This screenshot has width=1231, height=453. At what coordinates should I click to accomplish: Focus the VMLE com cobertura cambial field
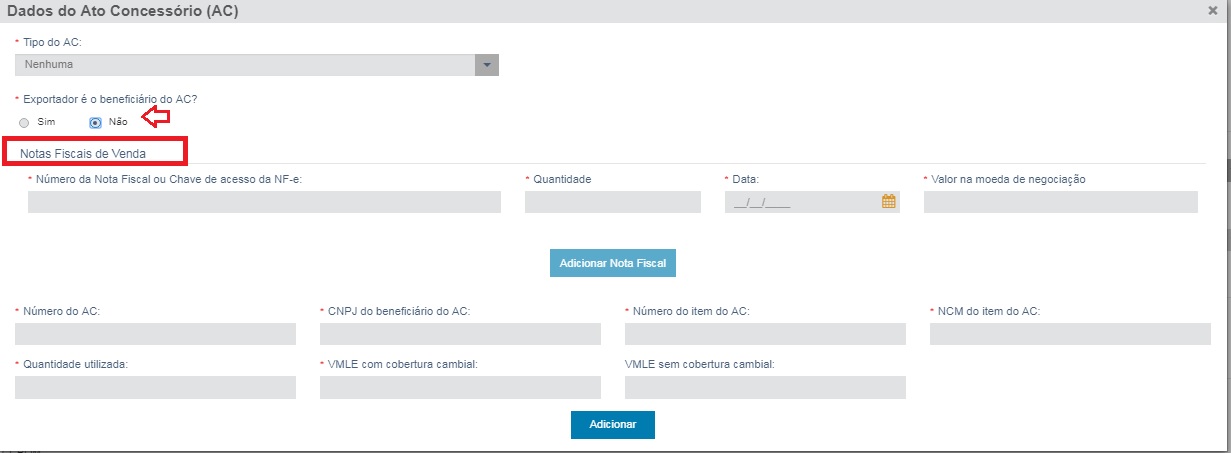click(460, 387)
